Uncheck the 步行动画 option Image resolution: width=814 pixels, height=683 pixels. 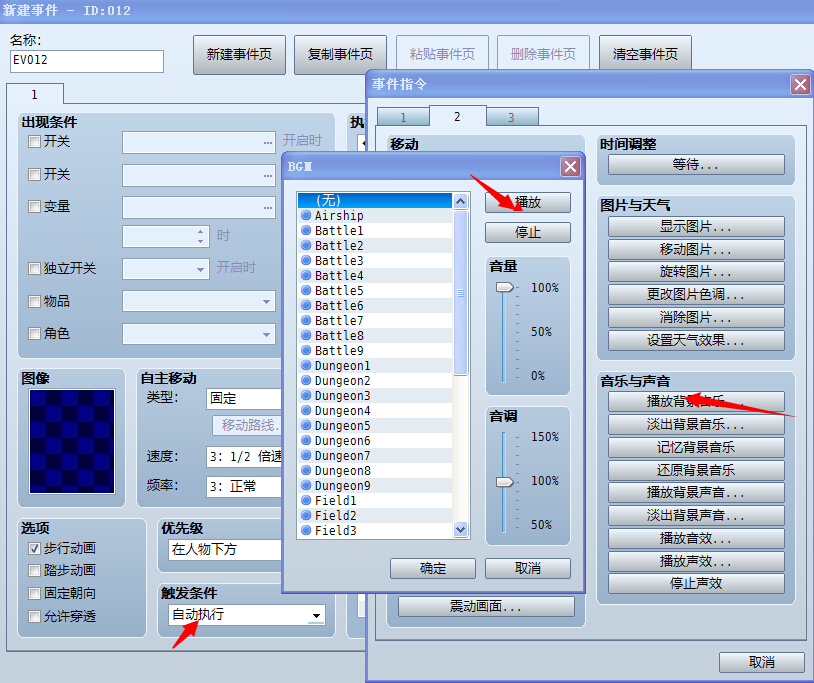pos(34,548)
